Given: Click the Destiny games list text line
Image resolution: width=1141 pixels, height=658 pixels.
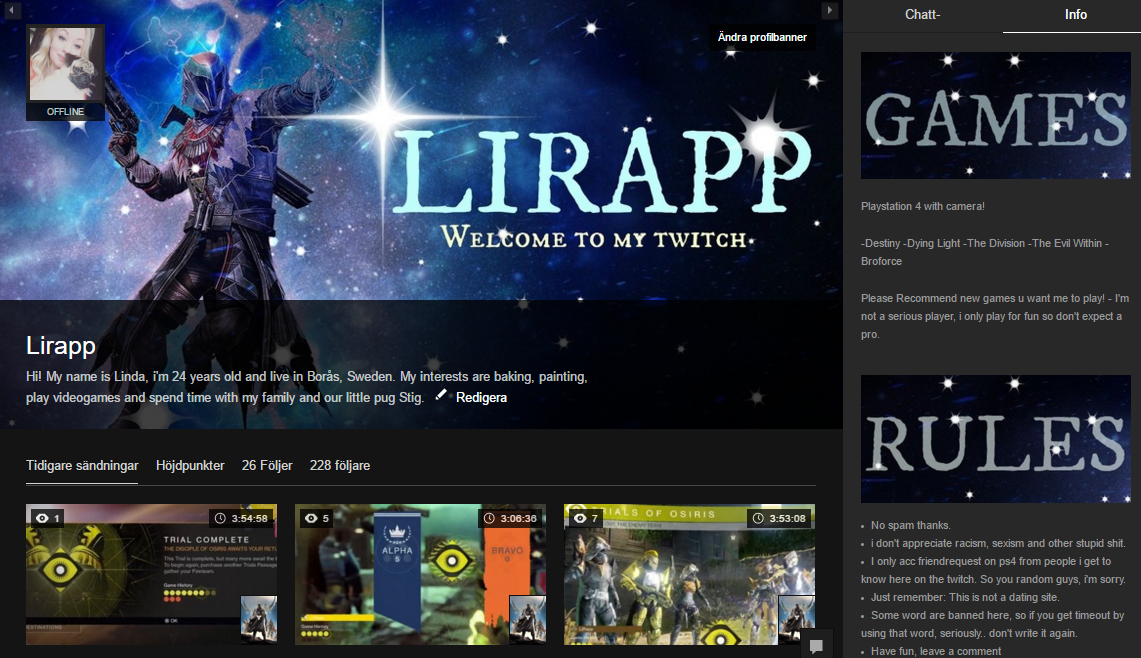Looking at the screenshot, I should (x=985, y=252).
